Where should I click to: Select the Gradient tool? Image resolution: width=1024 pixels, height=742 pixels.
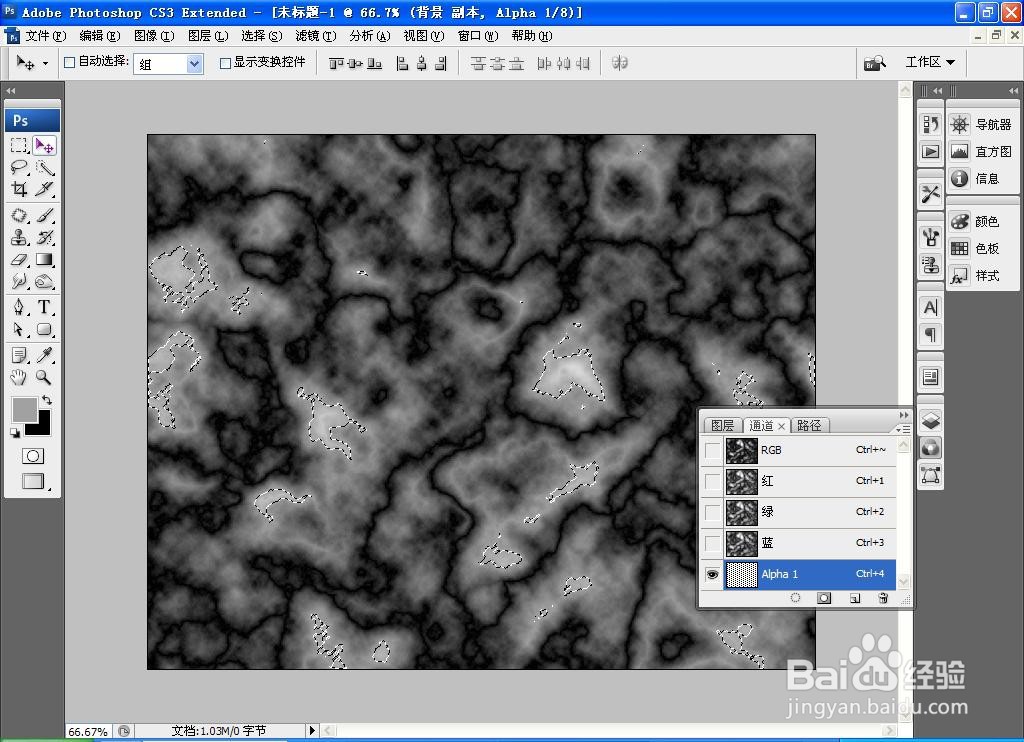44,260
